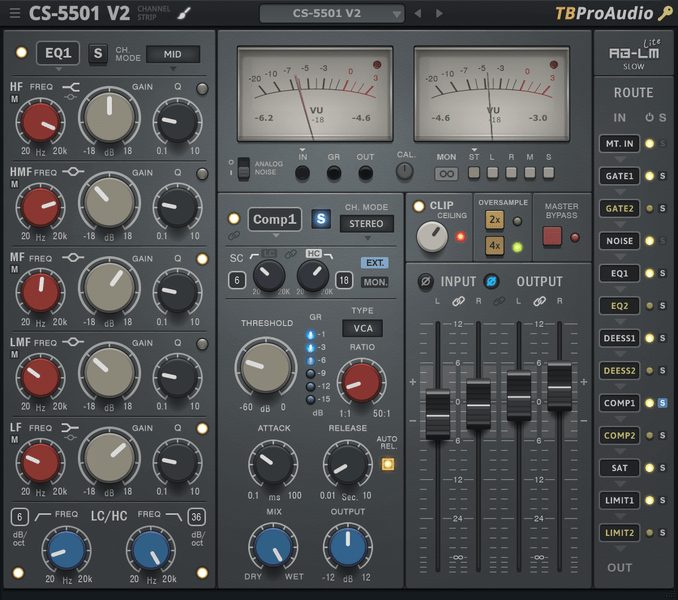Click the MON stereo link icon
Screen dimensions: 678x600
pos(446,174)
